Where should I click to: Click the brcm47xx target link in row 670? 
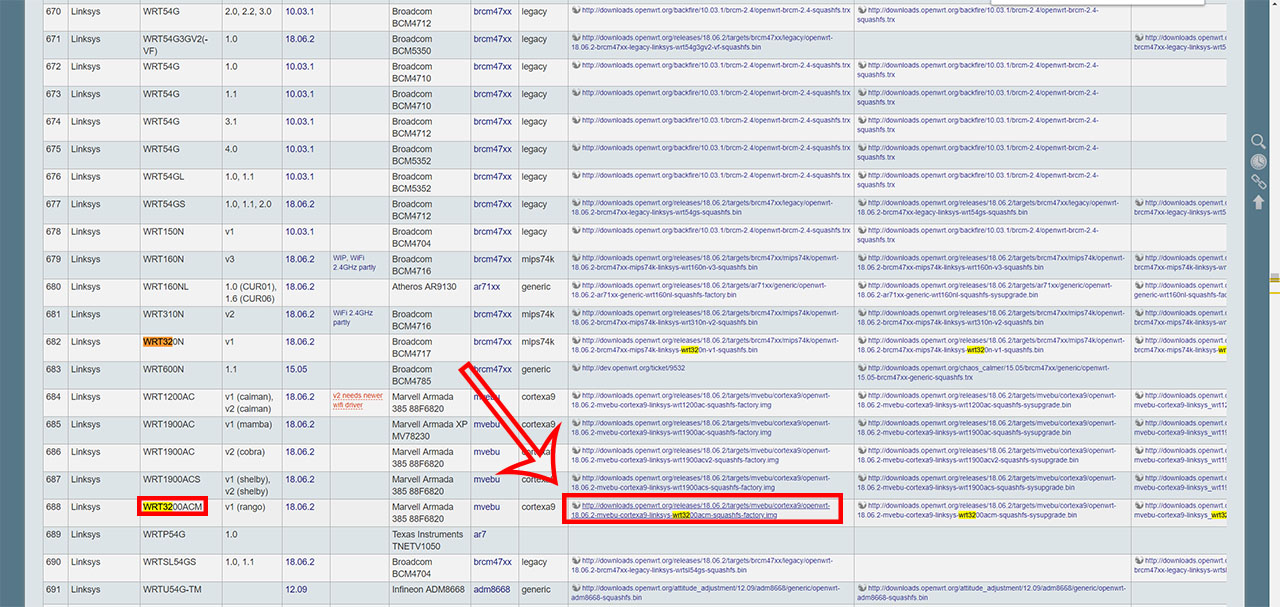(x=492, y=12)
